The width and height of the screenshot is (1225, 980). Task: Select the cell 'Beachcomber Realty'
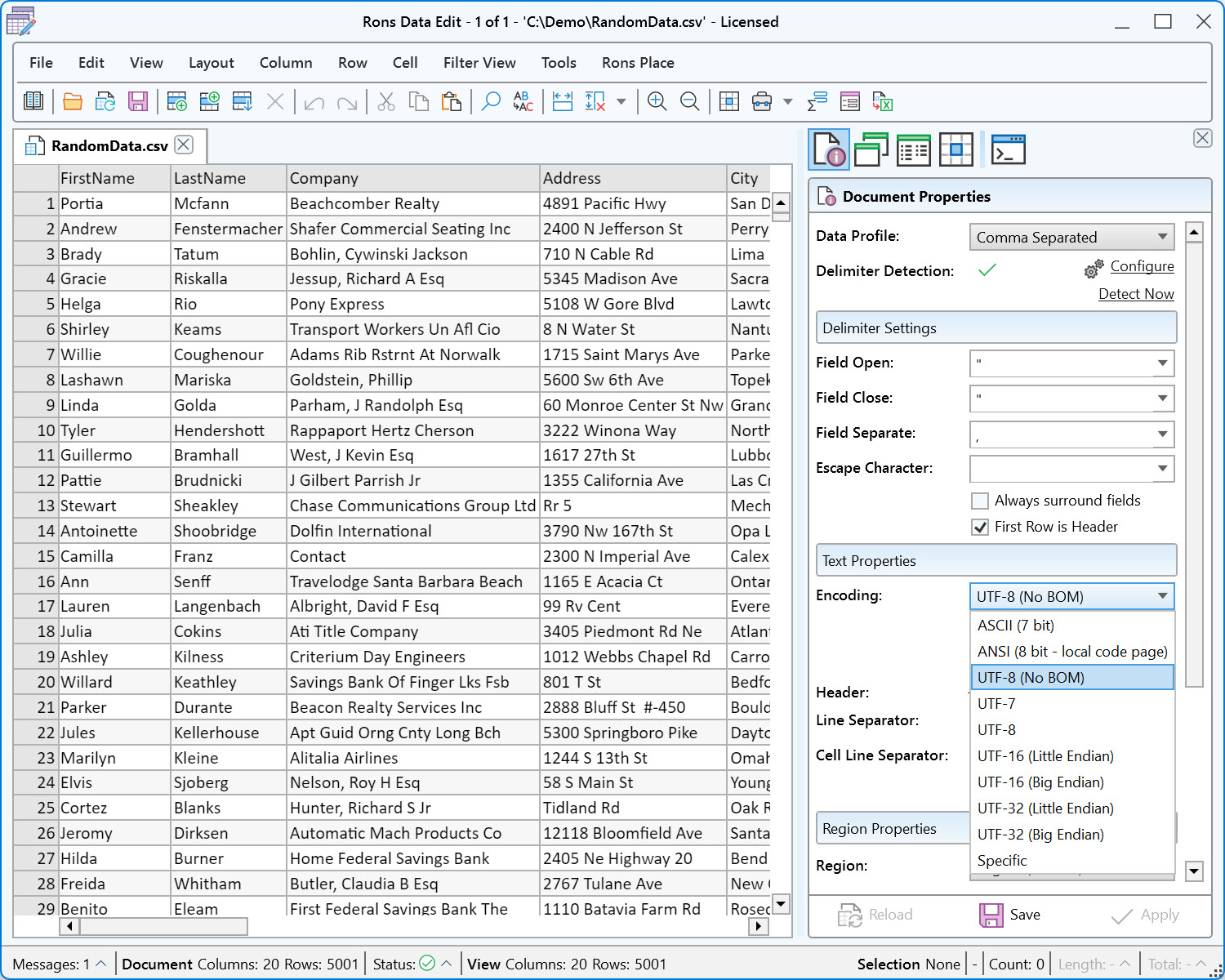[x=413, y=203]
